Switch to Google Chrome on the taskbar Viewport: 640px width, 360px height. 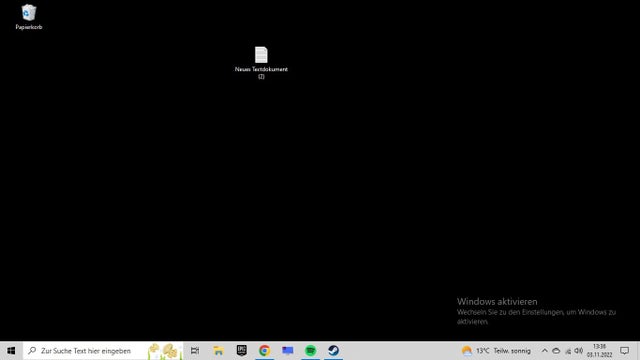(x=264, y=351)
